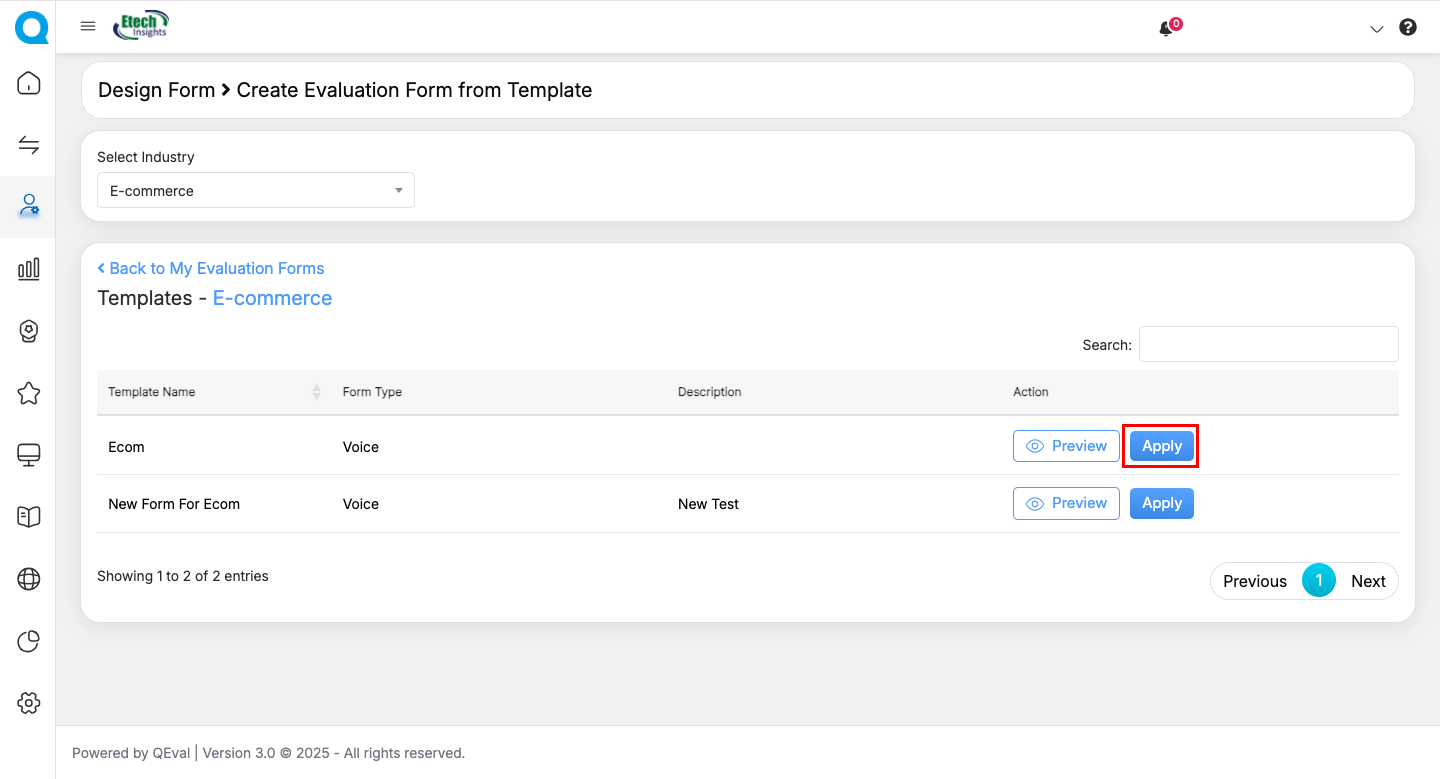Expand the user profile chevron in header

point(1376,29)
